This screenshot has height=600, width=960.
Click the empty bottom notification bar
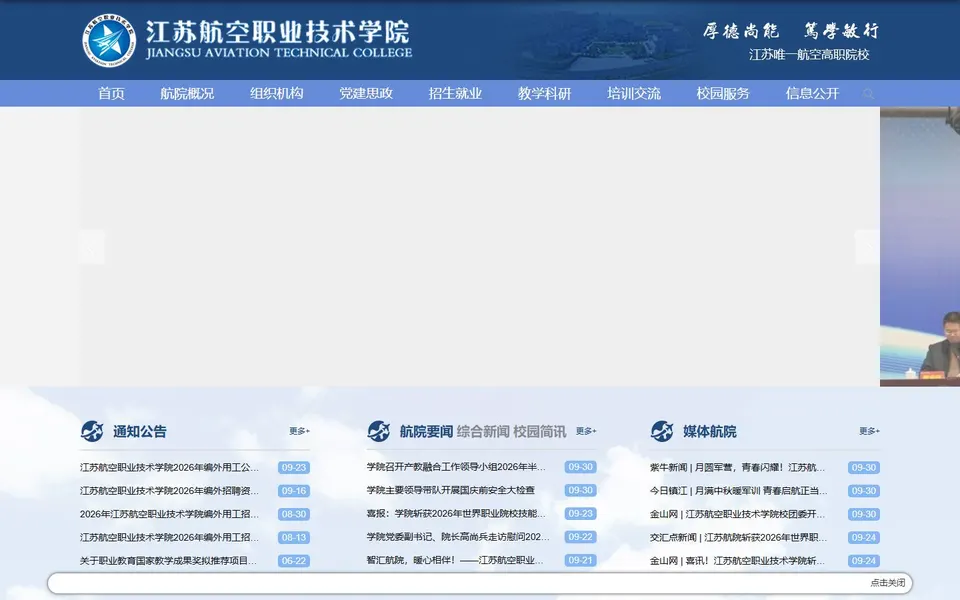pyautogui.click(x=480, y=583)
